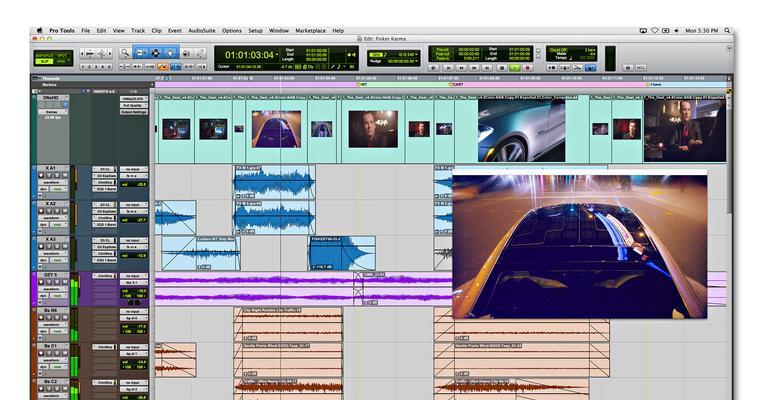Open the Grid value dropdown
The image size is (767, 400).
pos(416,54)
